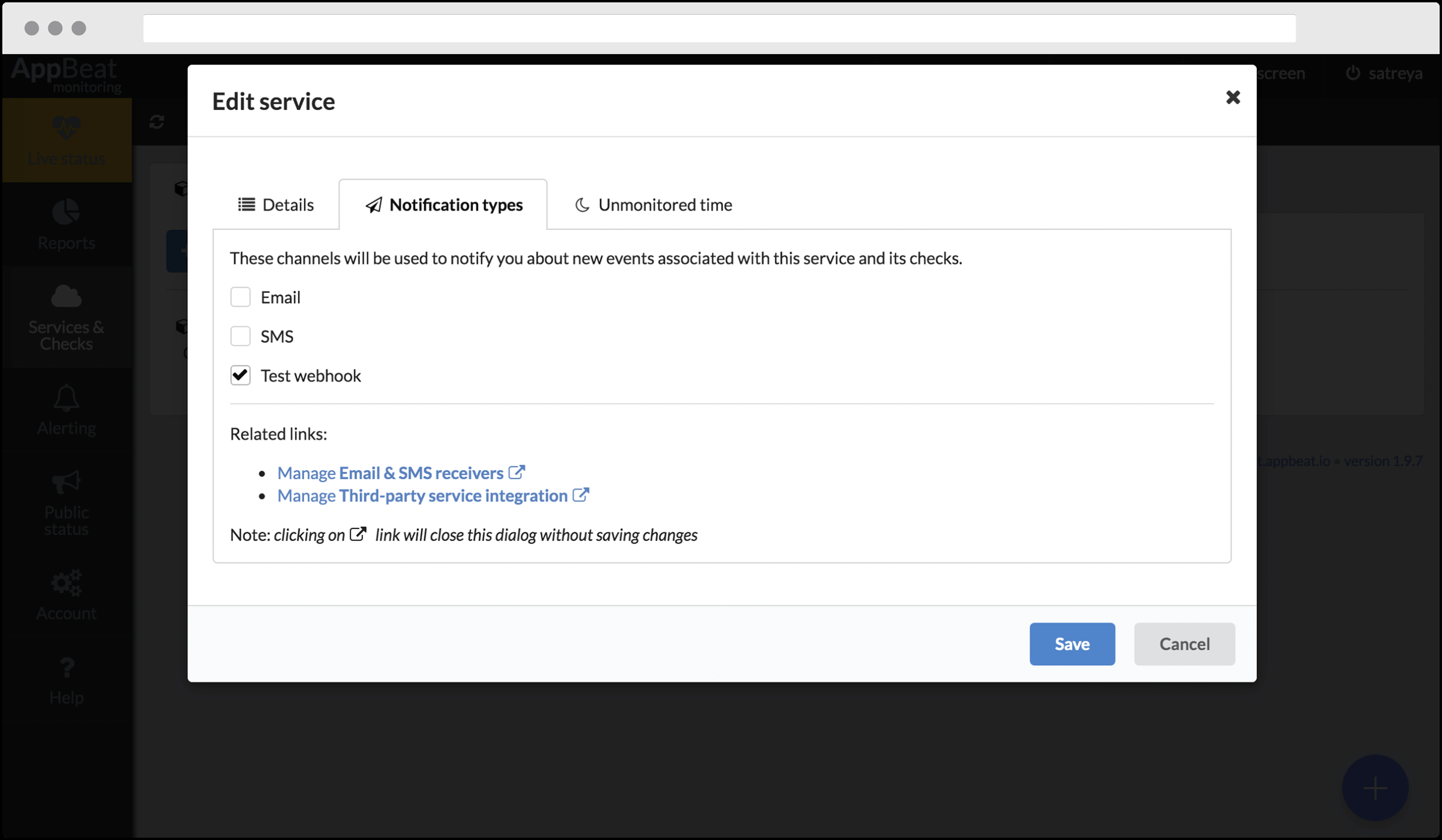
Task: Enable the Email notification checkbox
Action: tap(240, 297)
